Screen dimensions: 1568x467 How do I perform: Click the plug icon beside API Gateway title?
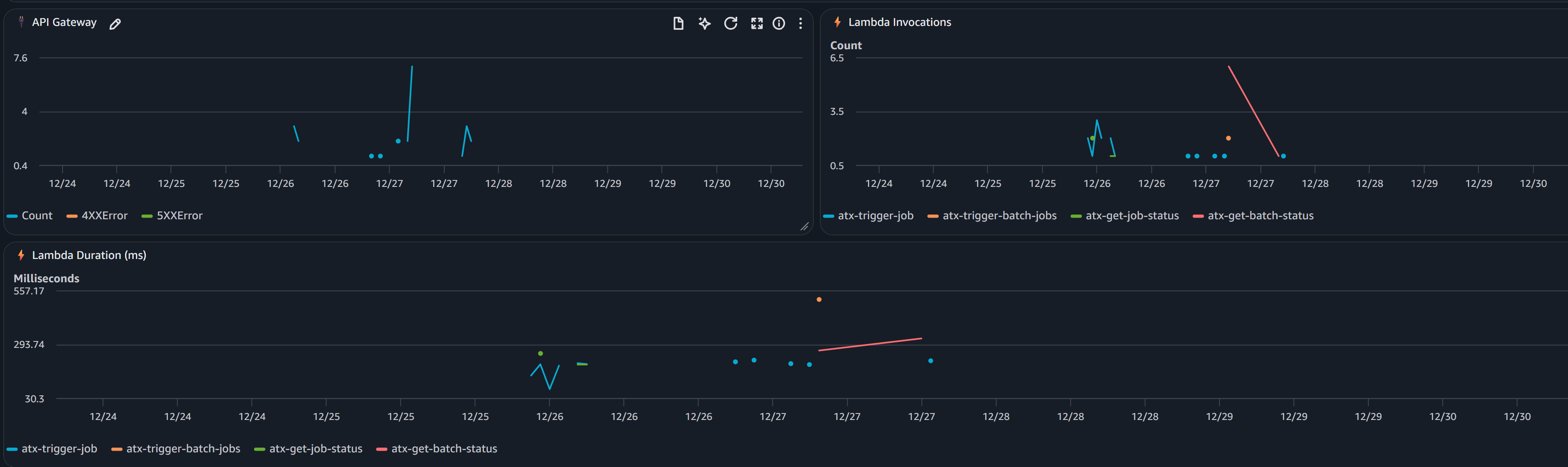[20, 22]
